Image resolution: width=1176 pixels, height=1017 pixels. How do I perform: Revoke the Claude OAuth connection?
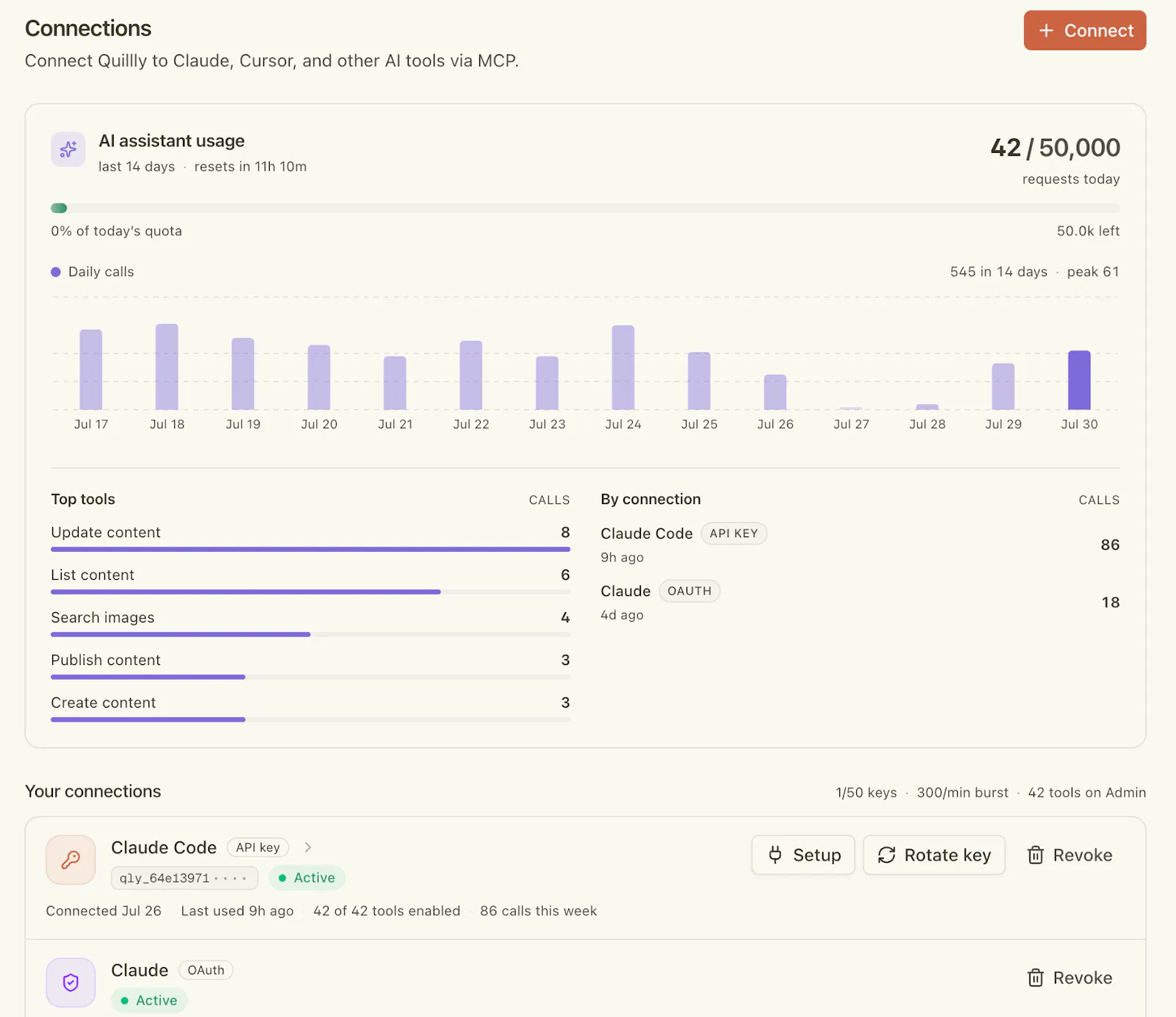click(x=1069, y=977)
